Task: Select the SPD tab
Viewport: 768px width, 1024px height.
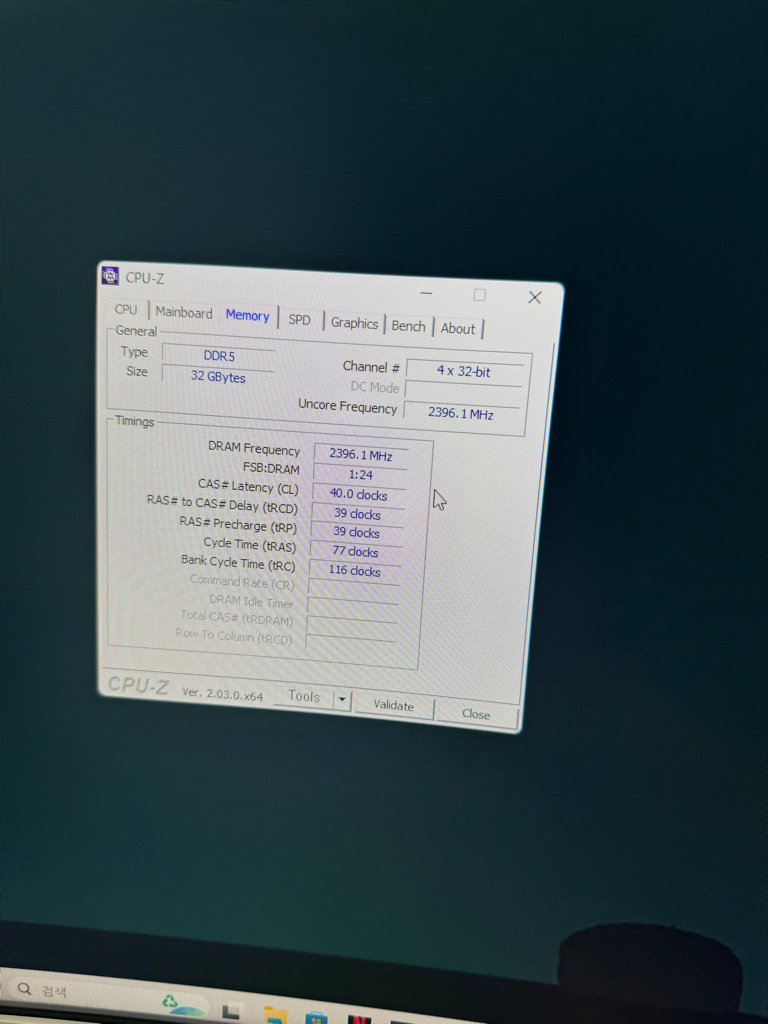Action: (x=300, y=320)
